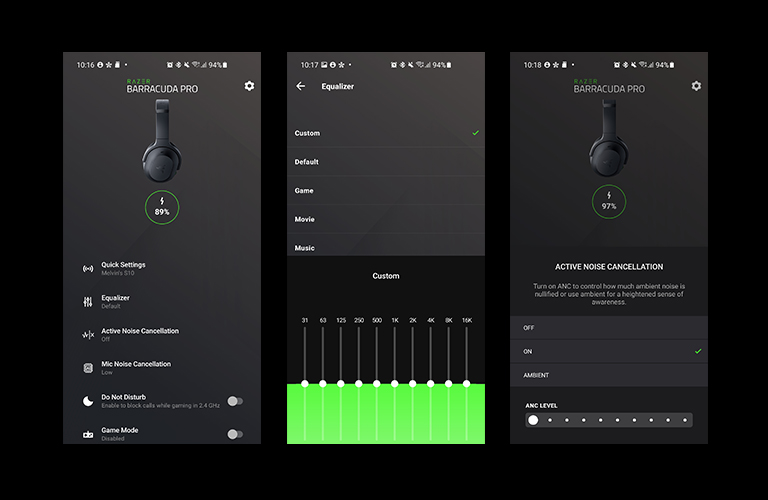Open the Equalizer entry showing Default
The height and width of the screenshot is (500, 768).
[162, 302]
